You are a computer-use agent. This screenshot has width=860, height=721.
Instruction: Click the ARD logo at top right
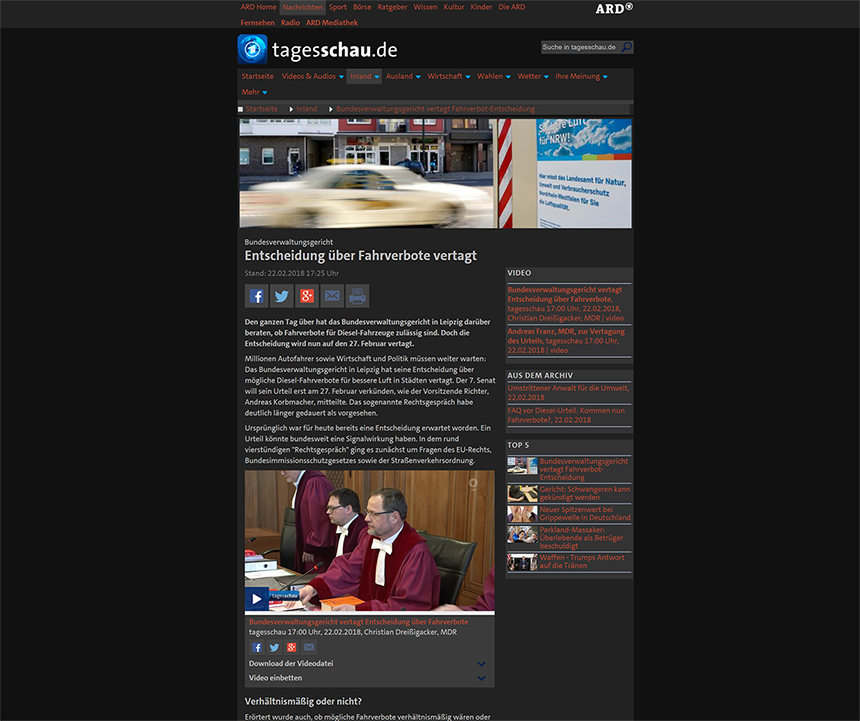pyautogui.click(x=614, y=8)
